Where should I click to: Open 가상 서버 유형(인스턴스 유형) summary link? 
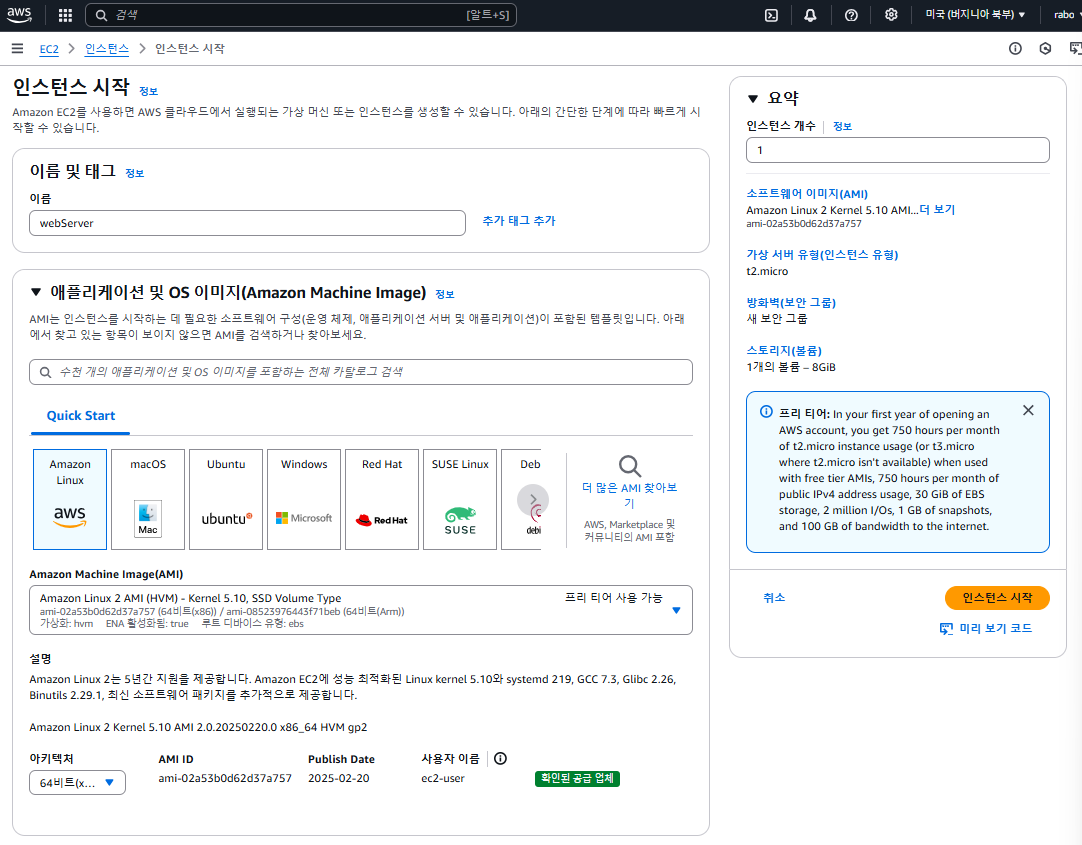point(823,255)
